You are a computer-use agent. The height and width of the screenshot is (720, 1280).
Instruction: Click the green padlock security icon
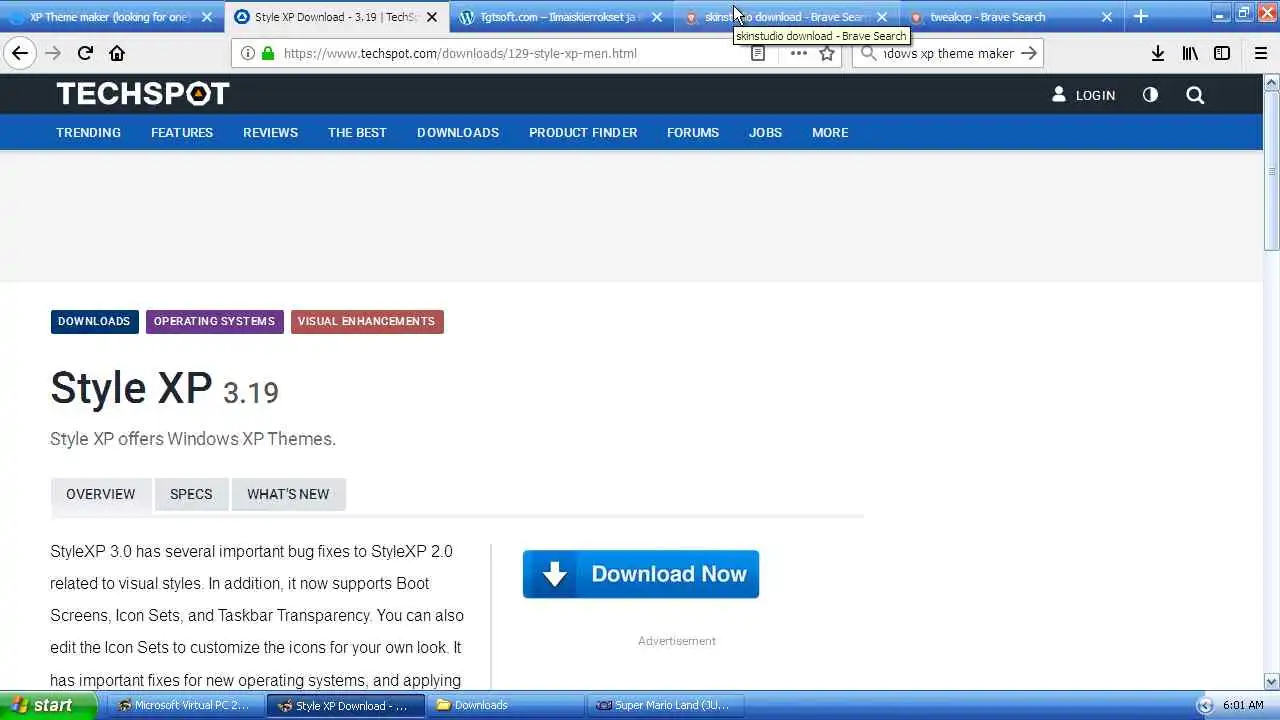coord(268,53)
